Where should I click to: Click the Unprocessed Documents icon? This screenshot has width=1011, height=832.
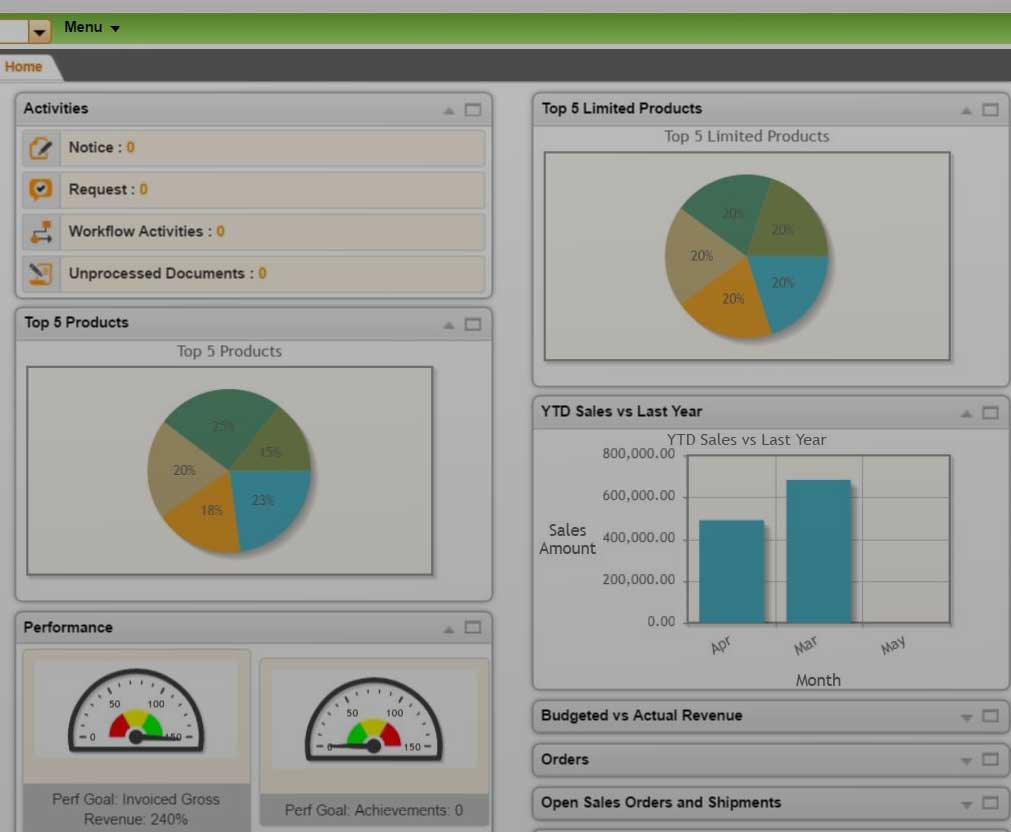click(x=41, y=272)
